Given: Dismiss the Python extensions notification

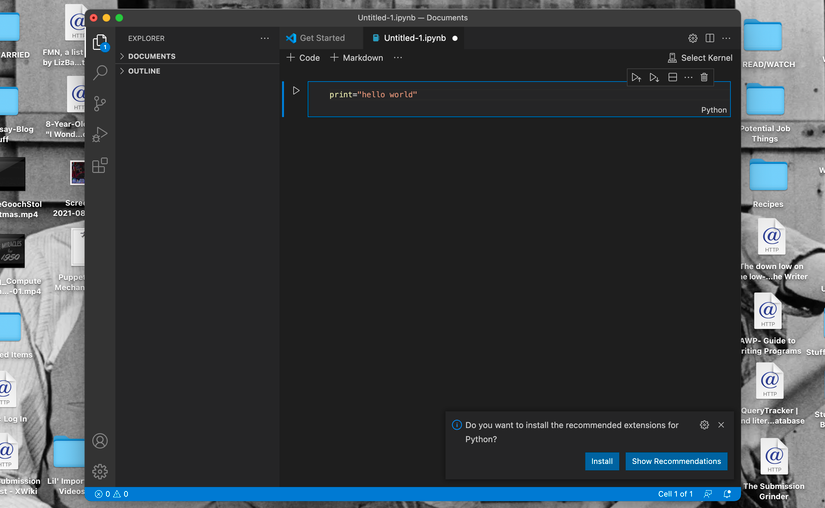Looking at the screenshot, I should click(721, 425).
